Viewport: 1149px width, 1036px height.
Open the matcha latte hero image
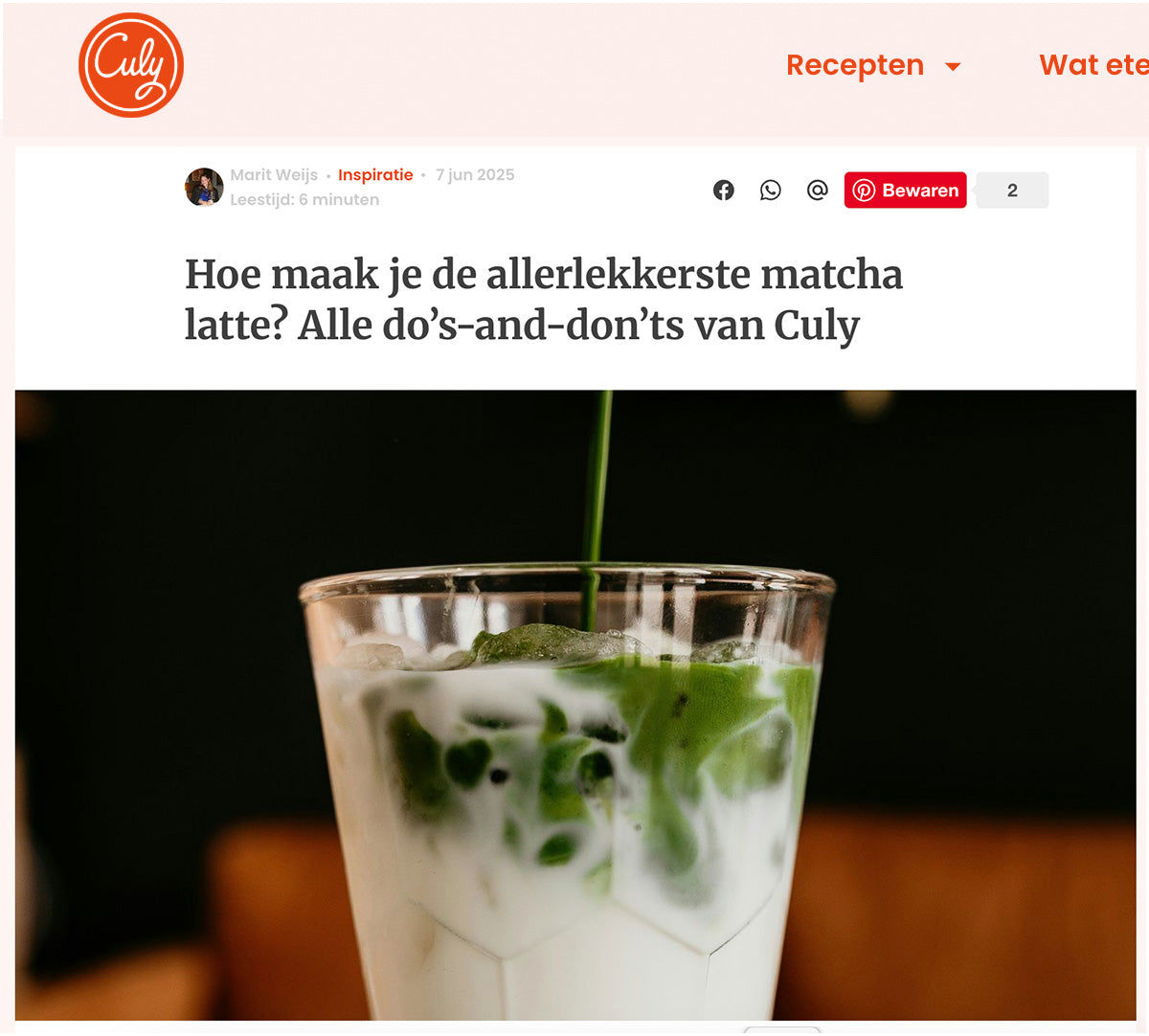[x=575, y=705]
